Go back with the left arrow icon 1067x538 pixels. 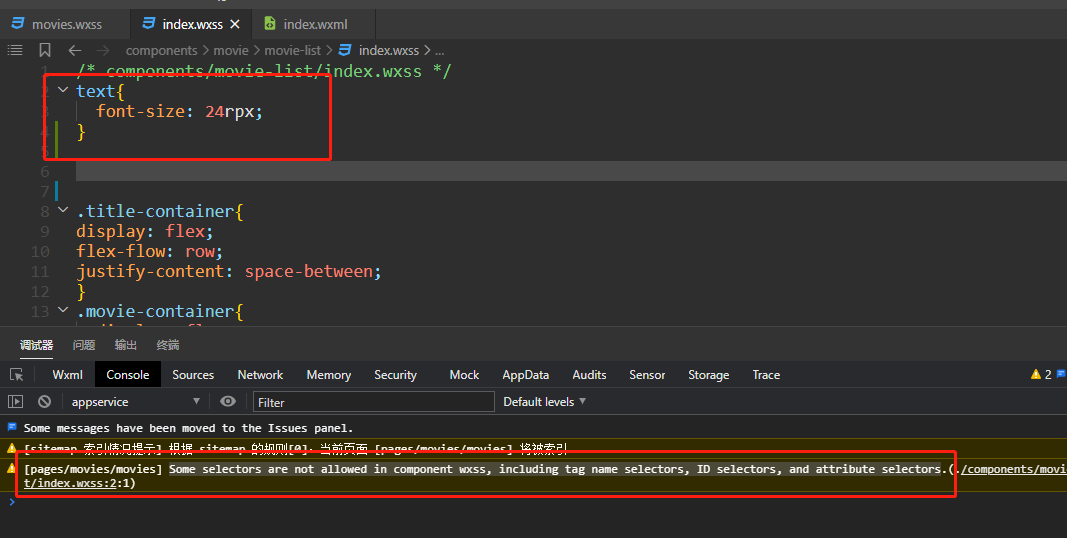(75, 50)
